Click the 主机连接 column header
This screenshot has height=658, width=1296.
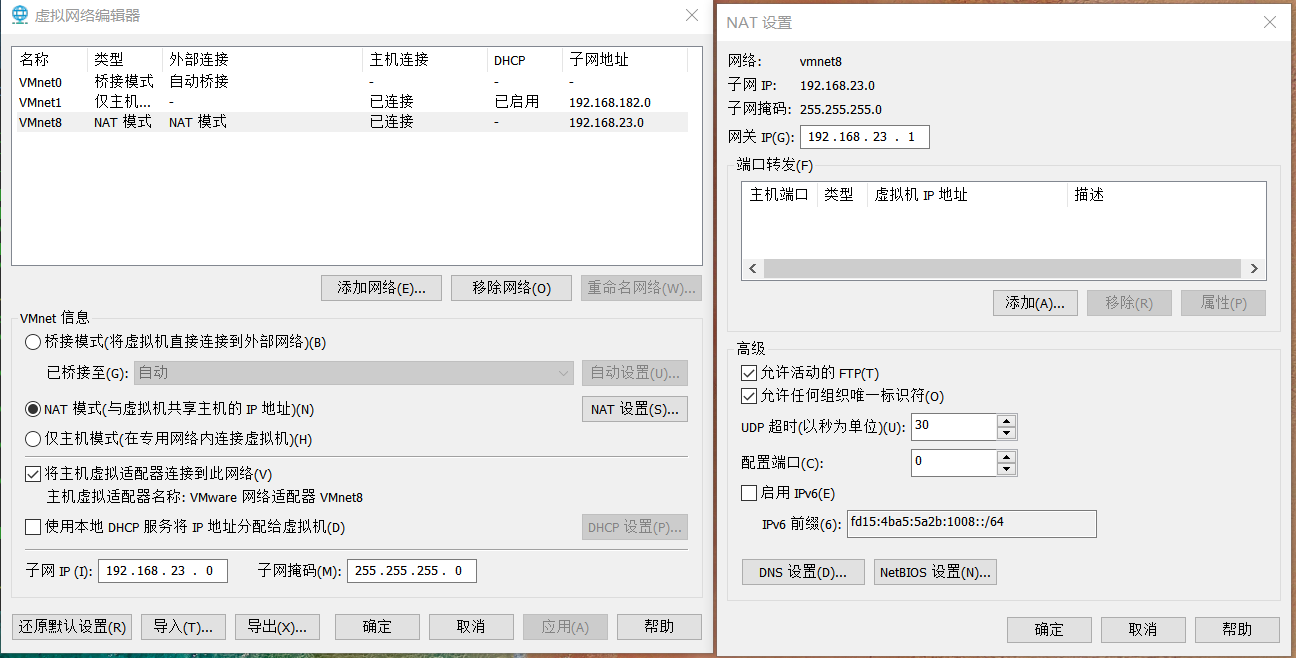(x=425, y=60)
